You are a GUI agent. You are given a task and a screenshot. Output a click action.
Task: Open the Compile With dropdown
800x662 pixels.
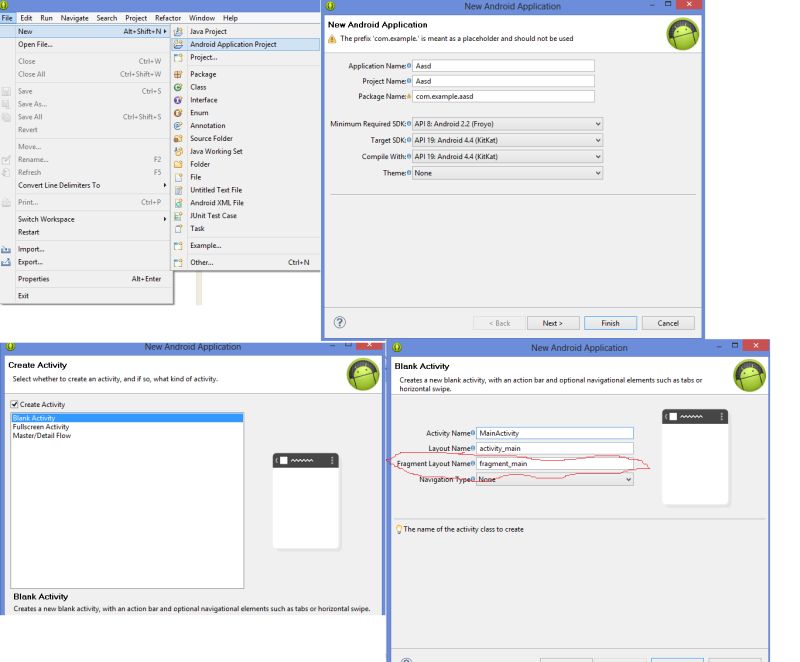[507, 157]
